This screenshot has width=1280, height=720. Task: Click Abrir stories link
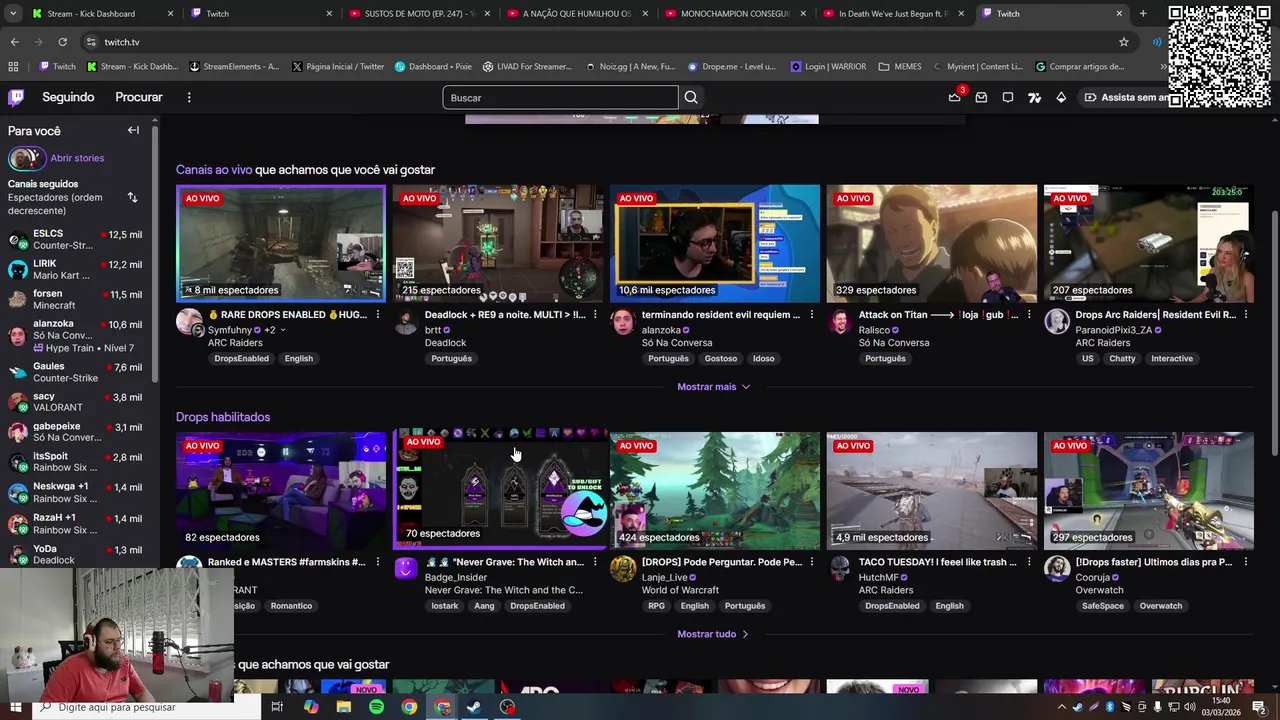[x=77, y=158]
